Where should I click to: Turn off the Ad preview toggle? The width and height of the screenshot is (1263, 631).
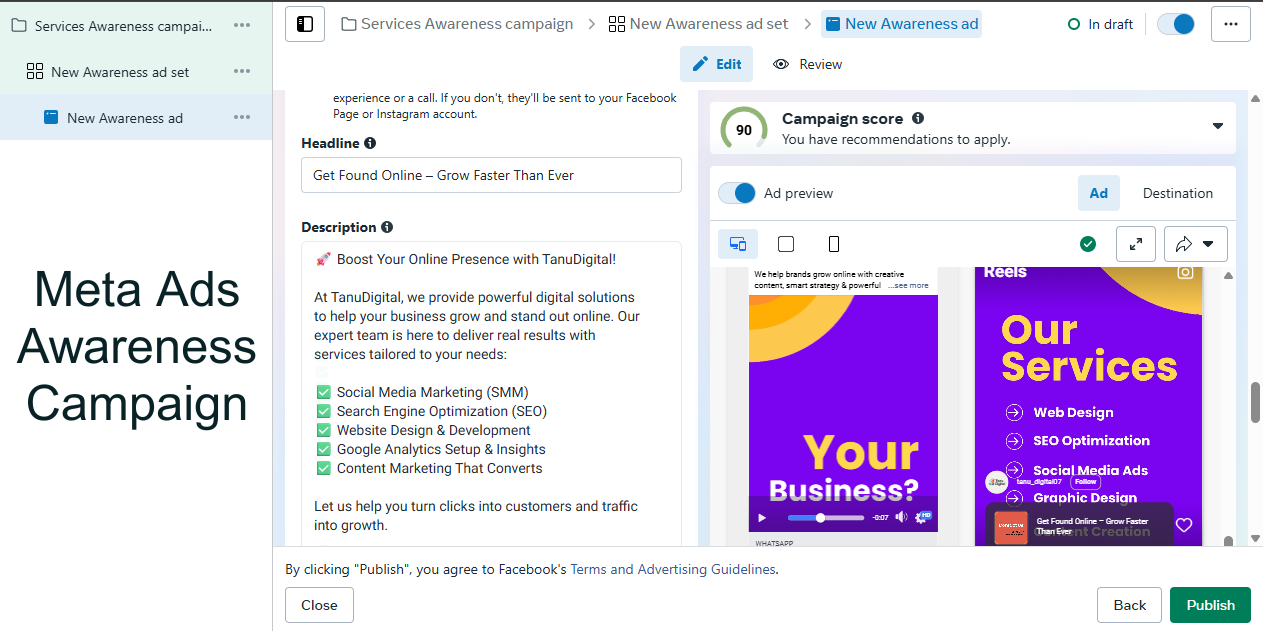pyautogui.click(x=738, y=193)
